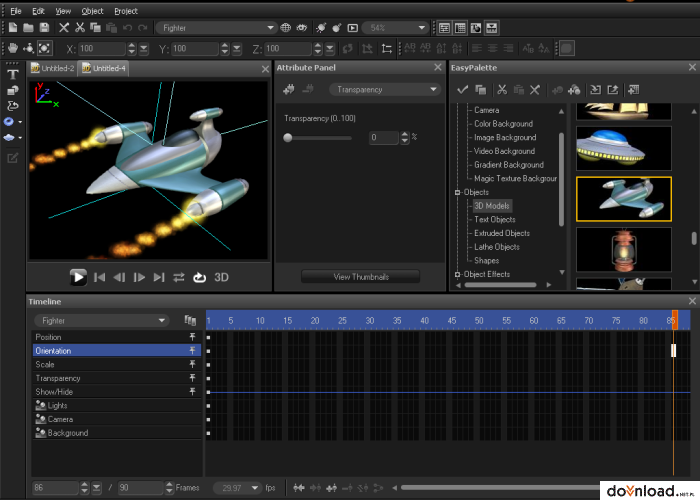The width and height of the screenshot is (700, 500).
Task: Toggle the pin on the Transparency track
Action: (x=192, y=378)
